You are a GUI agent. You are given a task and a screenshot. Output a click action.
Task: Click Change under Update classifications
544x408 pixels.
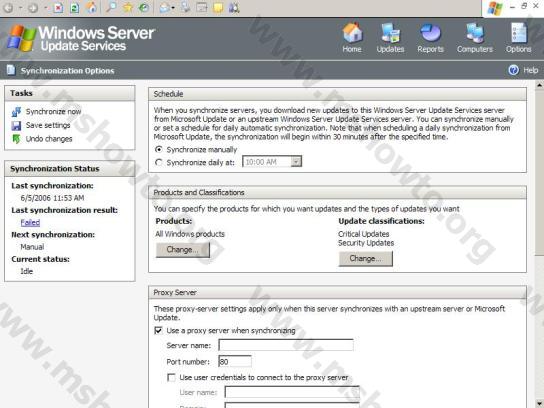366,258
